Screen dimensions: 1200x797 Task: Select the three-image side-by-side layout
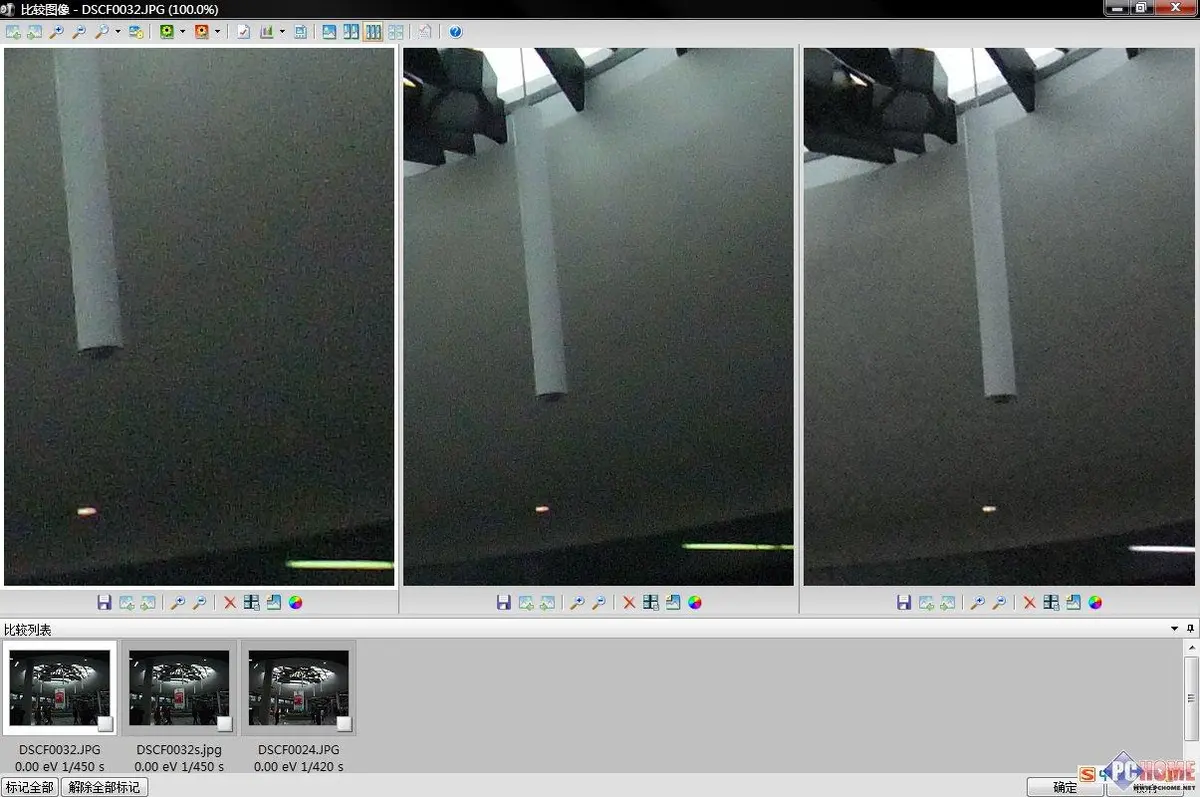tap(373, 32)
